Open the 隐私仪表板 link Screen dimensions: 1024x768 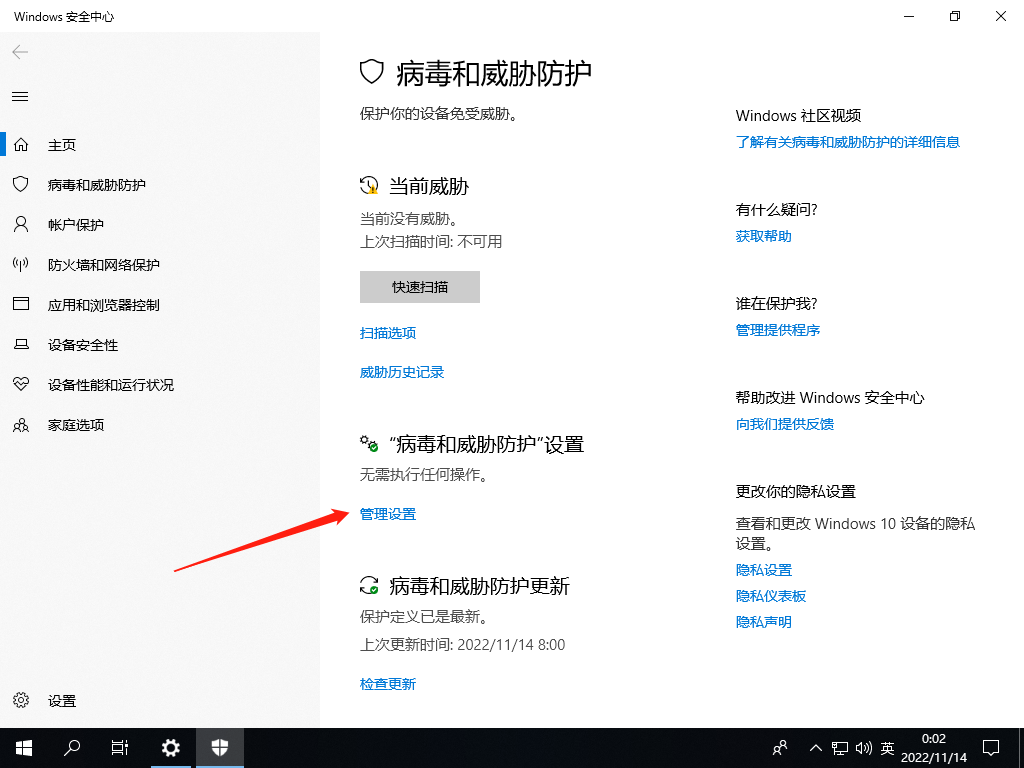(x=771, y=596)
